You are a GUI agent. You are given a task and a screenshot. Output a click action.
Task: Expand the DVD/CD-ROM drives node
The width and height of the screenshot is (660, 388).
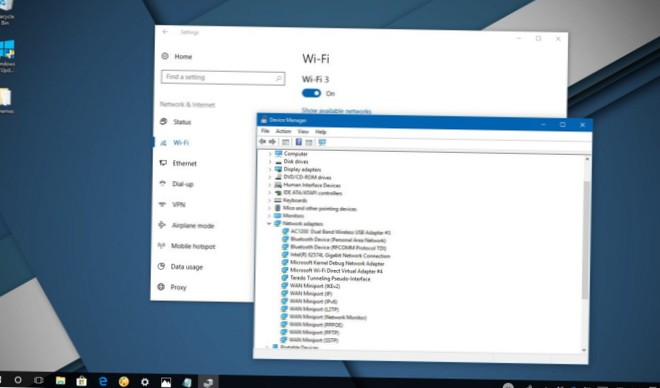270,177
